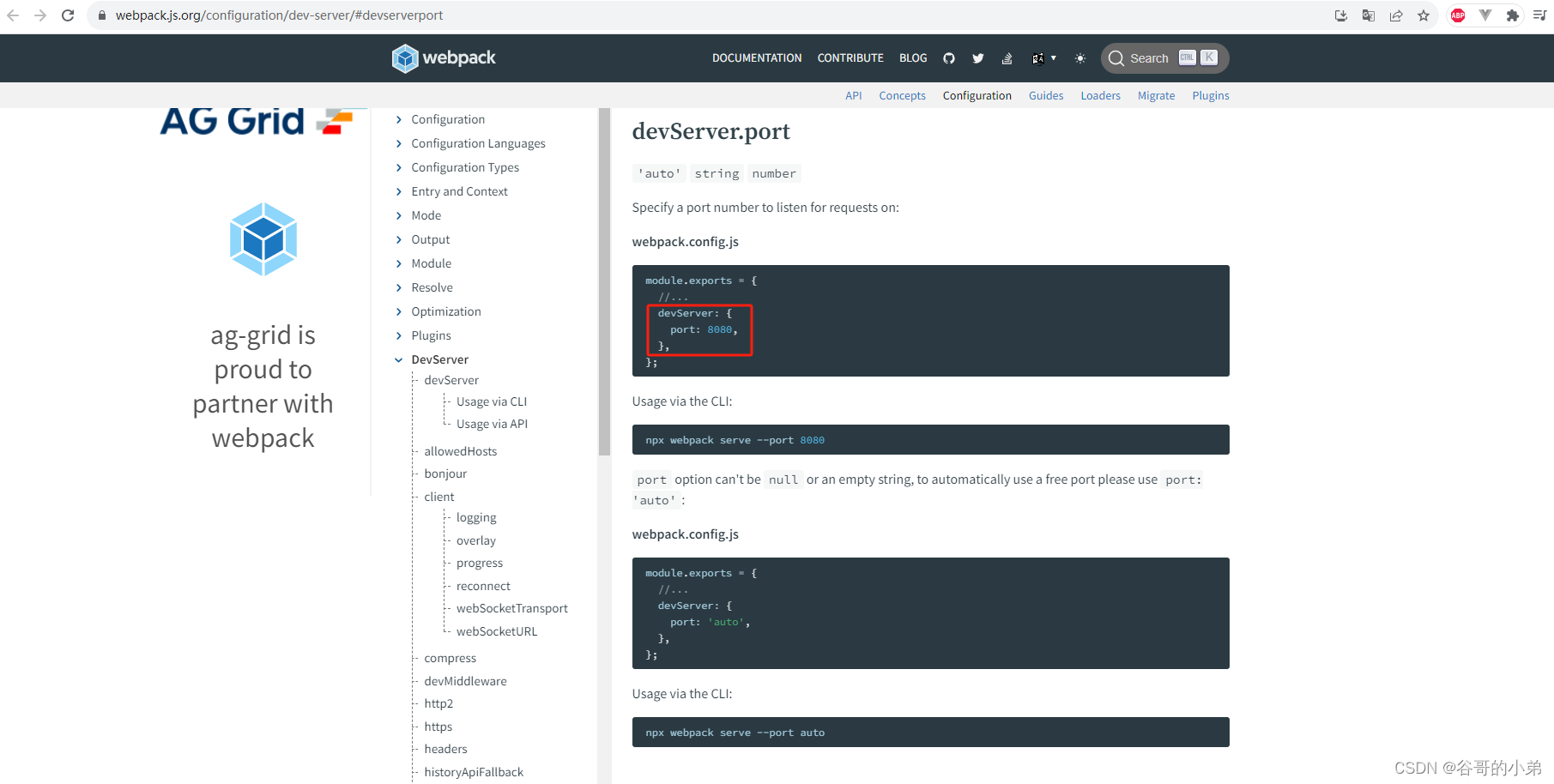Jump to webSocketTransport subsection
Screen dimensions: 1554x784
pos(511,608)
